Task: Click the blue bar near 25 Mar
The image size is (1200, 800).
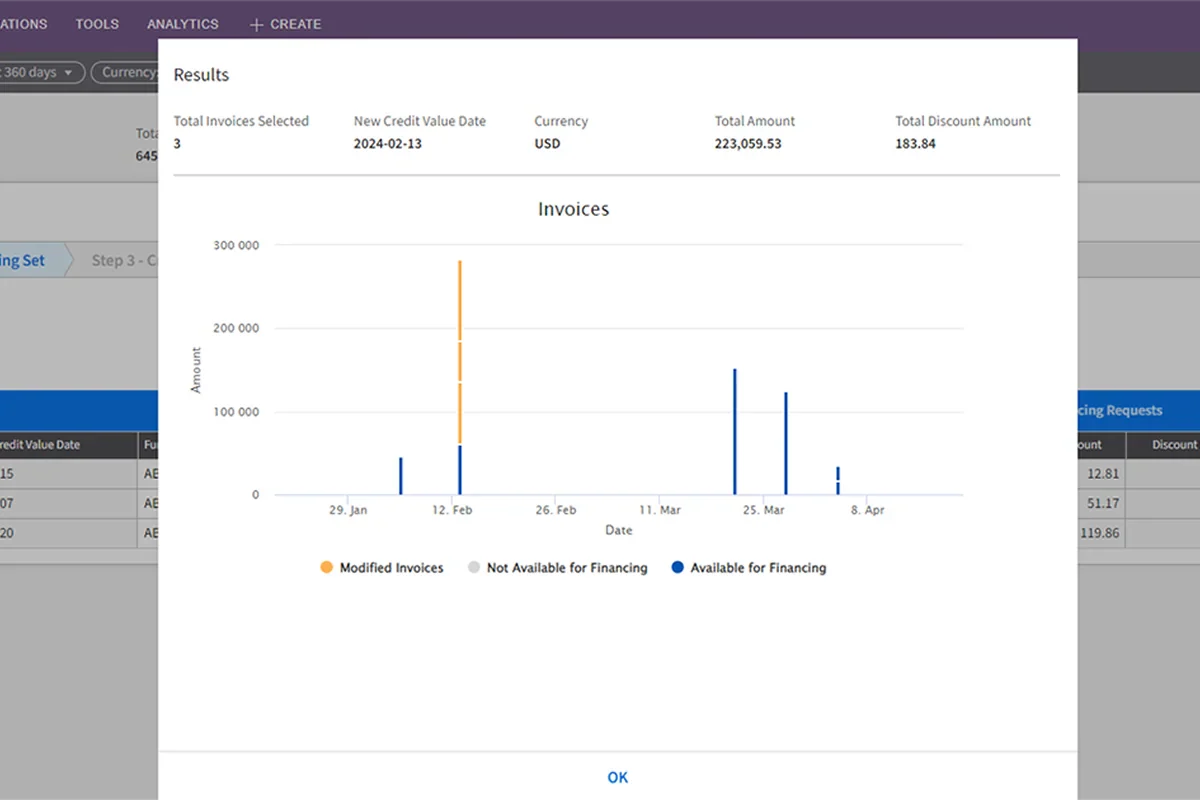Action: click(734, 431)
